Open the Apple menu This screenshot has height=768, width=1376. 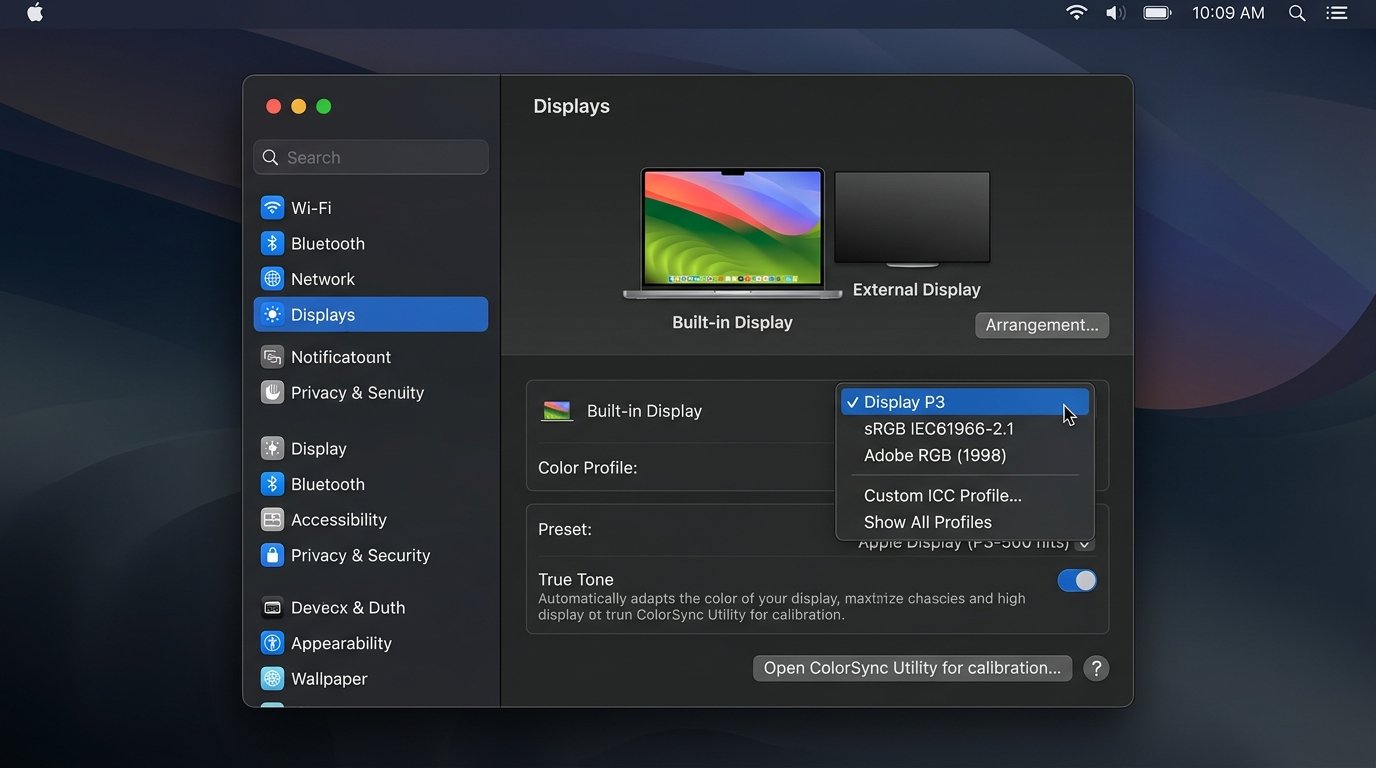pos(35,13)
